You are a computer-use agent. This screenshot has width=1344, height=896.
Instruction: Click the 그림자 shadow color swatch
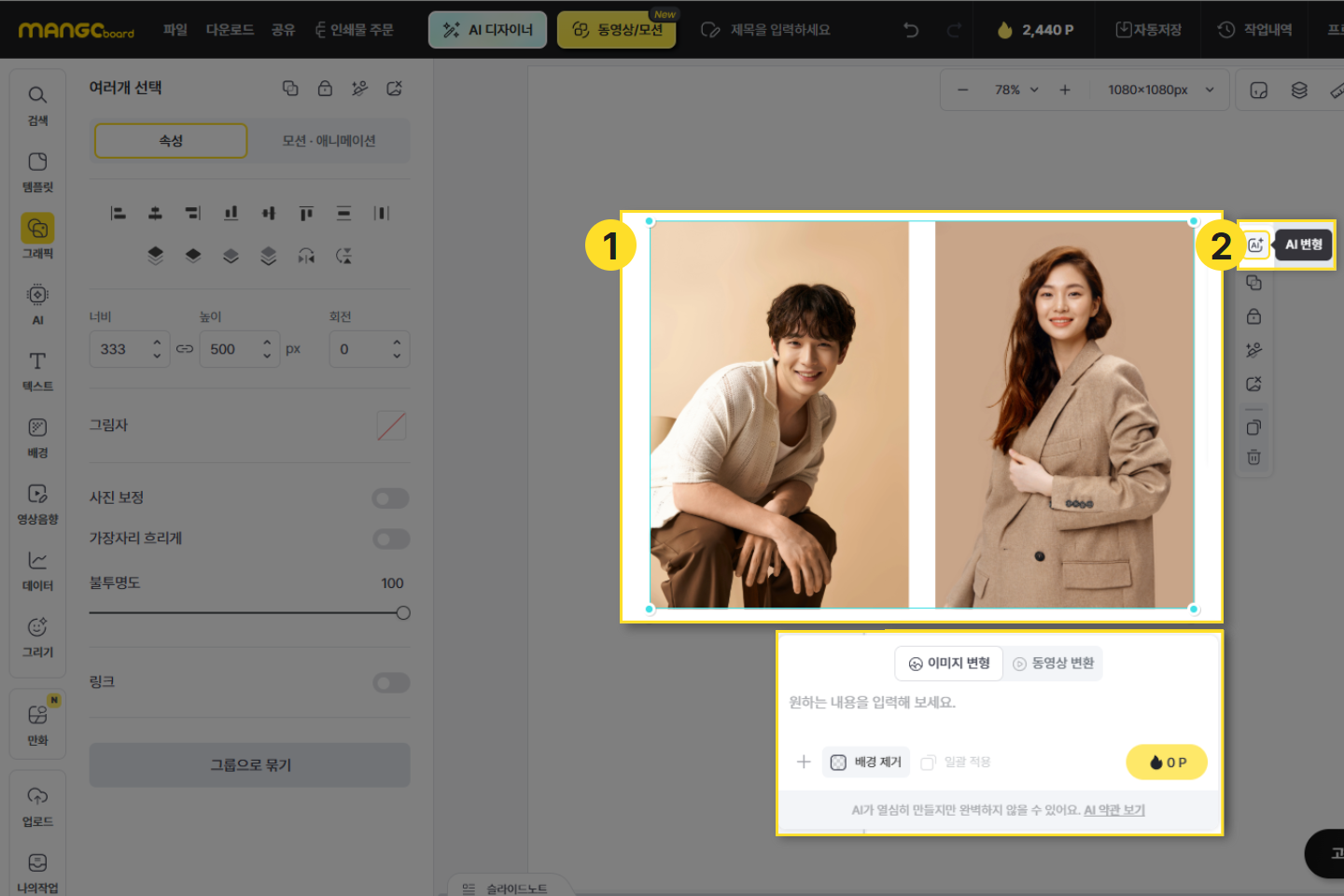click(391, 426)
